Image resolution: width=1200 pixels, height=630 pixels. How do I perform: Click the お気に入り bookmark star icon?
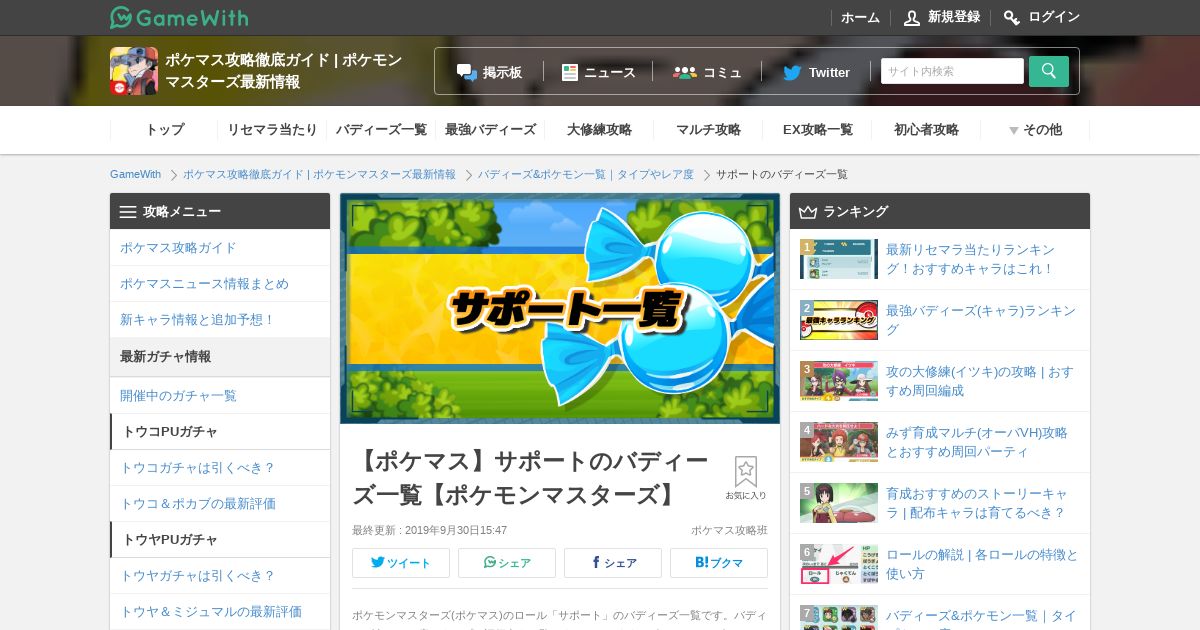746,472
